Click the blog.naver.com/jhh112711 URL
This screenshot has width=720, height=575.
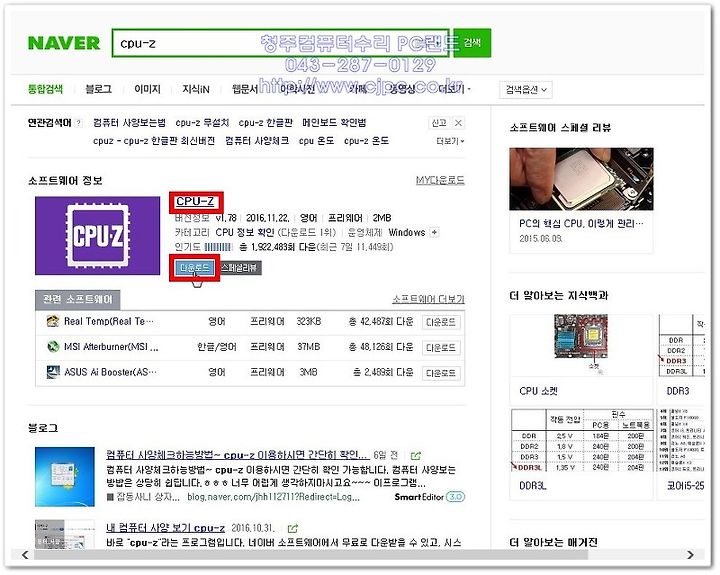coord(273,497)
